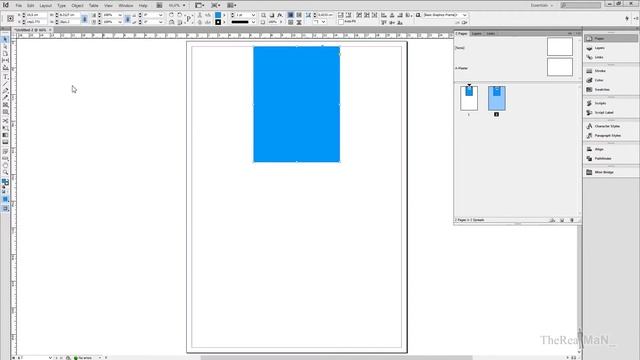Open the Mini Bridge panel from the dock
Screen dimensions: 640x360
click(611, 172)
